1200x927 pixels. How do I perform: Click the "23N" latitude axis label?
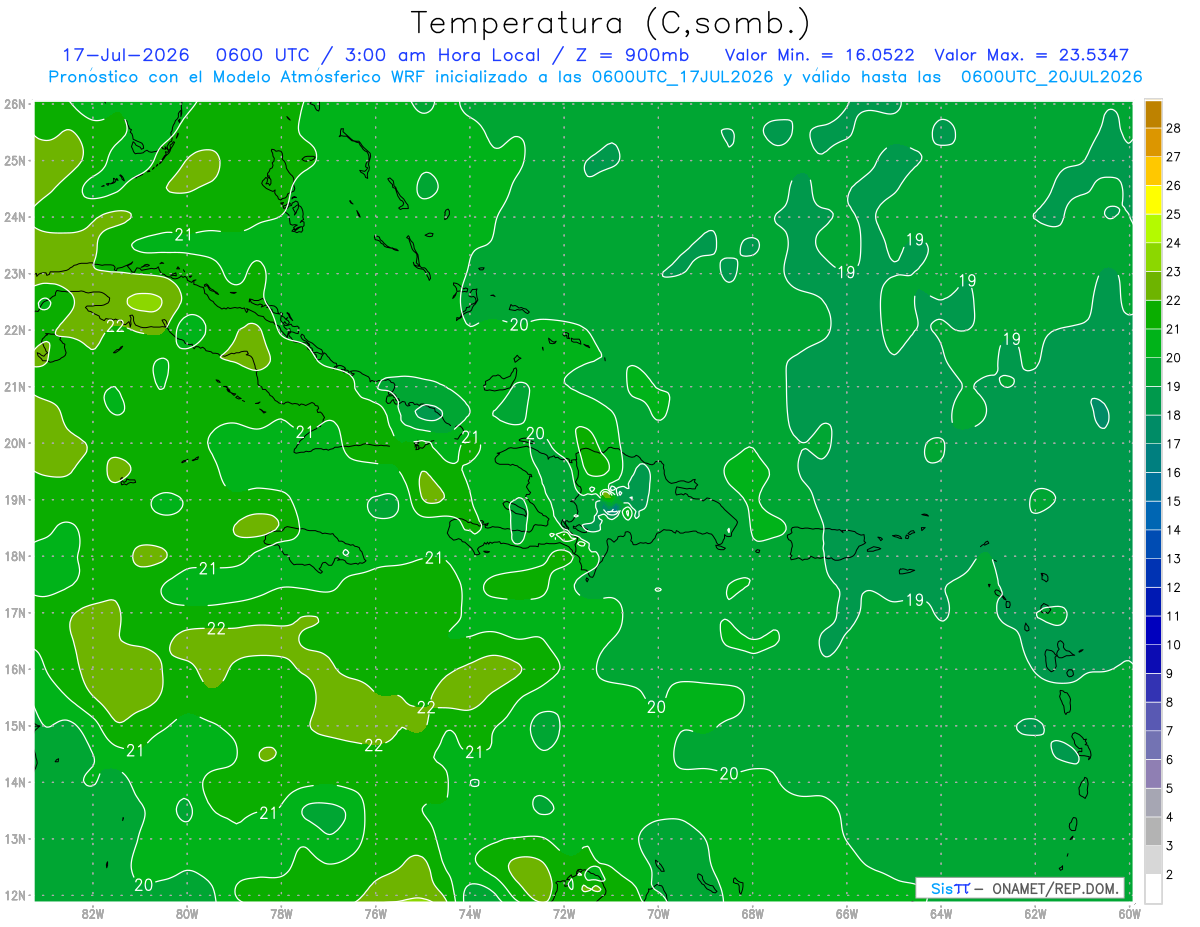click(x=15, y=273)
